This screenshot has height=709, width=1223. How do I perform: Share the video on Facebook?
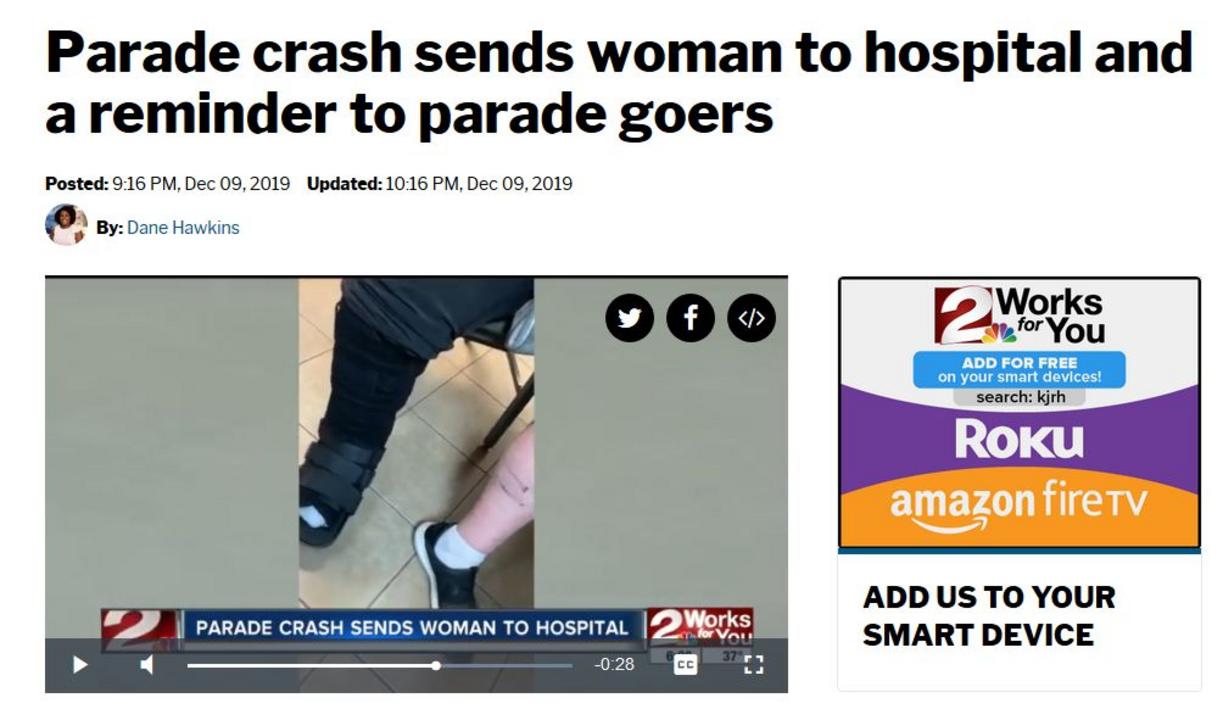pos(690,318)
